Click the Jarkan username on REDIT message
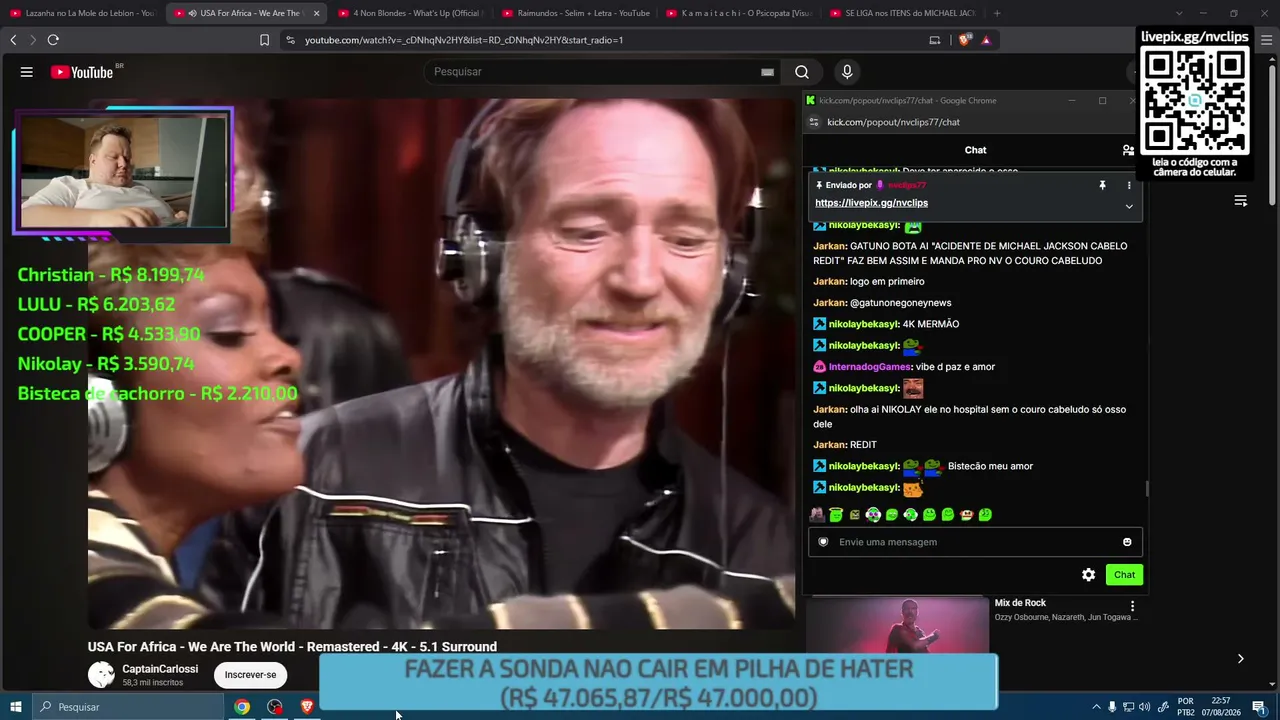This screenshot has width=1280, height=720. [830, 445]
